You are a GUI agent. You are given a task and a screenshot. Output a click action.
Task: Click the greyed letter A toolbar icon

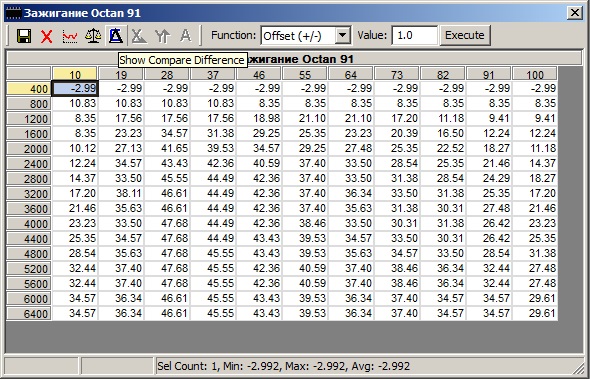click(x=186, y=36)
